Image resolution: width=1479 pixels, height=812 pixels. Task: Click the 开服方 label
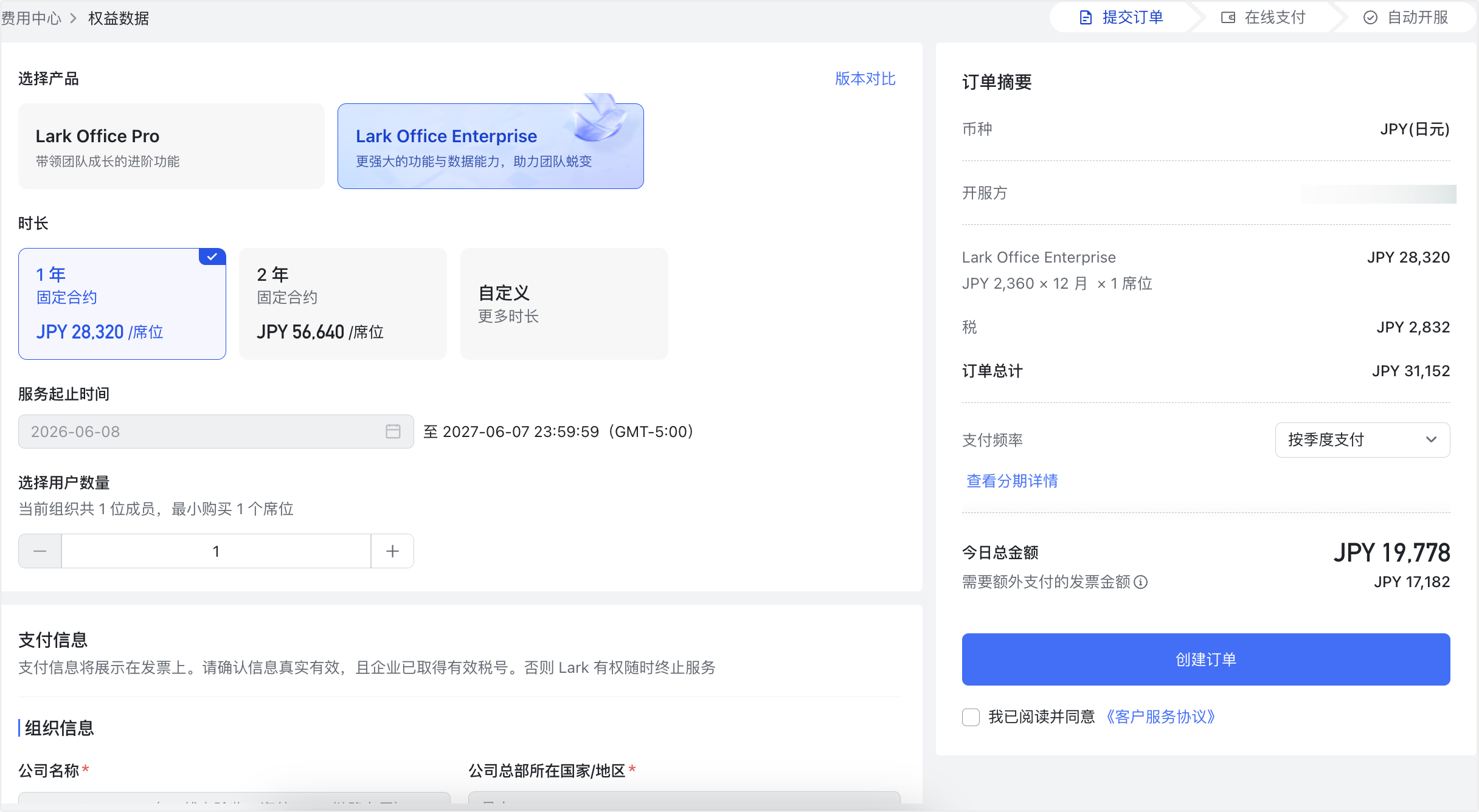click(985, 193)
